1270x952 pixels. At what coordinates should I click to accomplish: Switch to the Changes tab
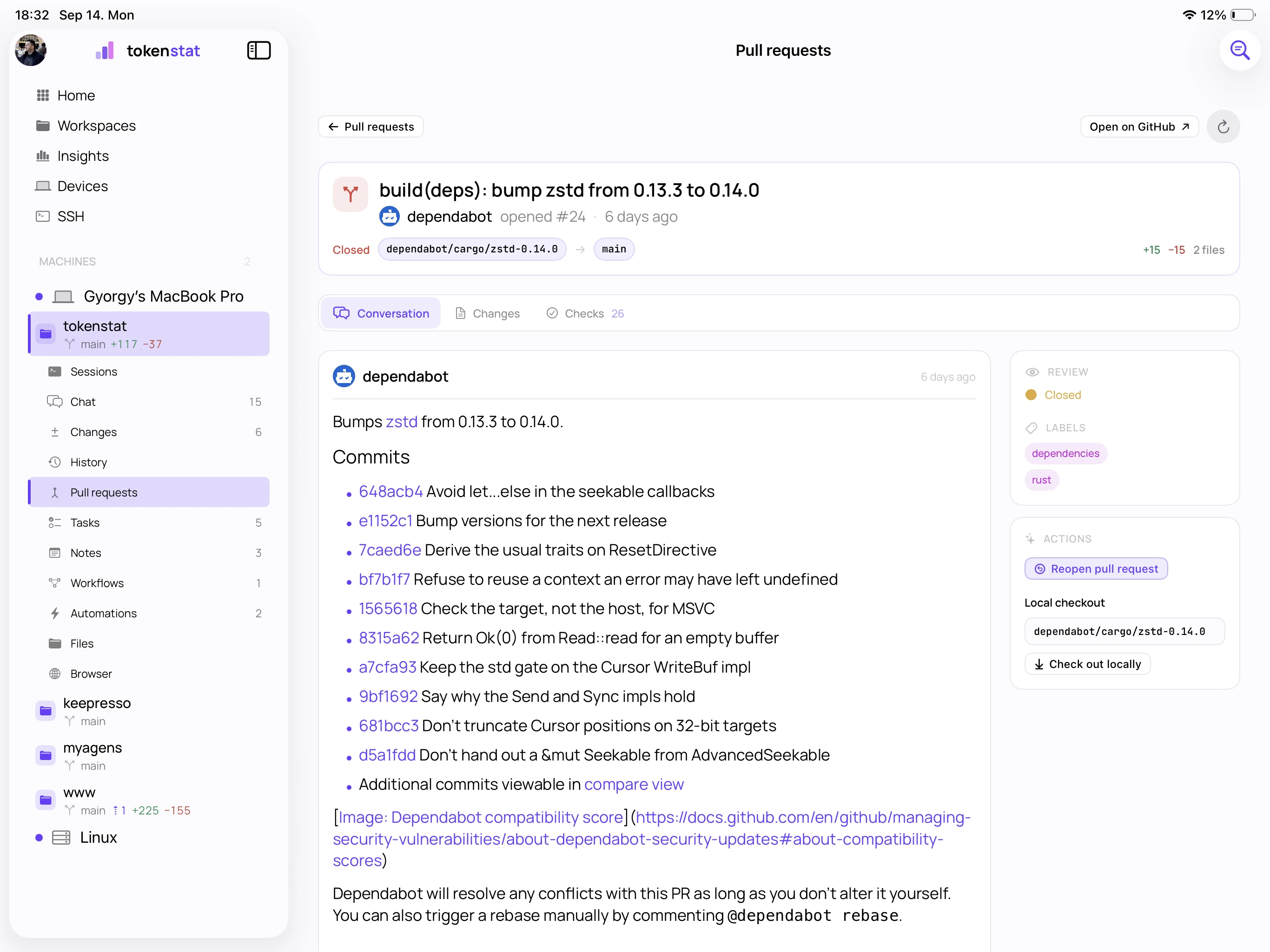tap(487, 313)
